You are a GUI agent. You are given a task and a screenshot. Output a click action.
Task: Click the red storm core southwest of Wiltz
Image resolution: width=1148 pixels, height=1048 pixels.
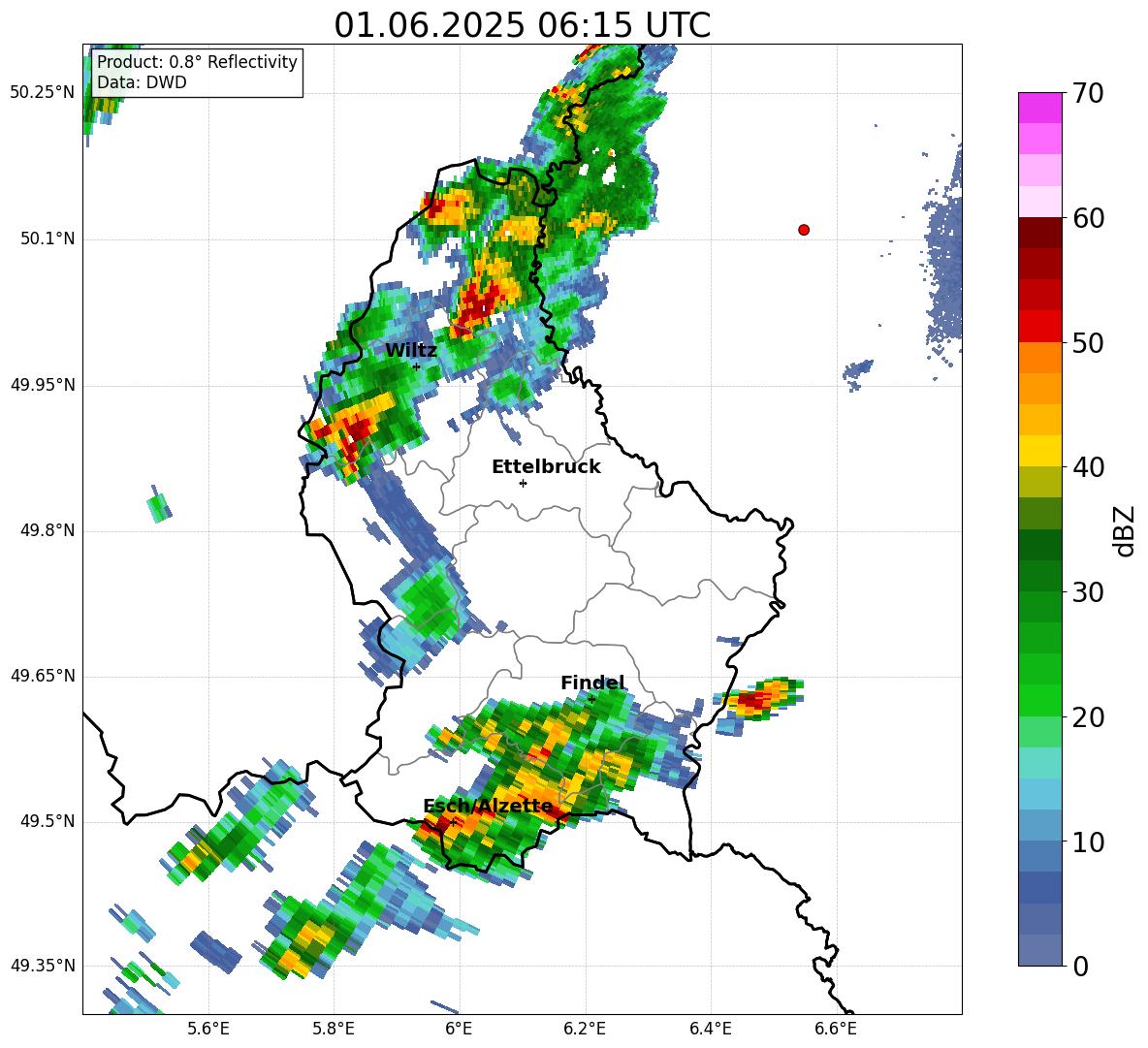[356, 429]
